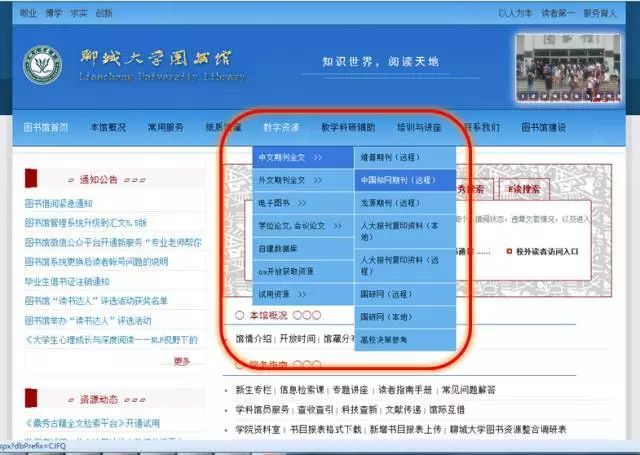The width and height of the screenshot is (640, 455).
Task: Click the 资源动态 section heading
Action: click(98, 399)
